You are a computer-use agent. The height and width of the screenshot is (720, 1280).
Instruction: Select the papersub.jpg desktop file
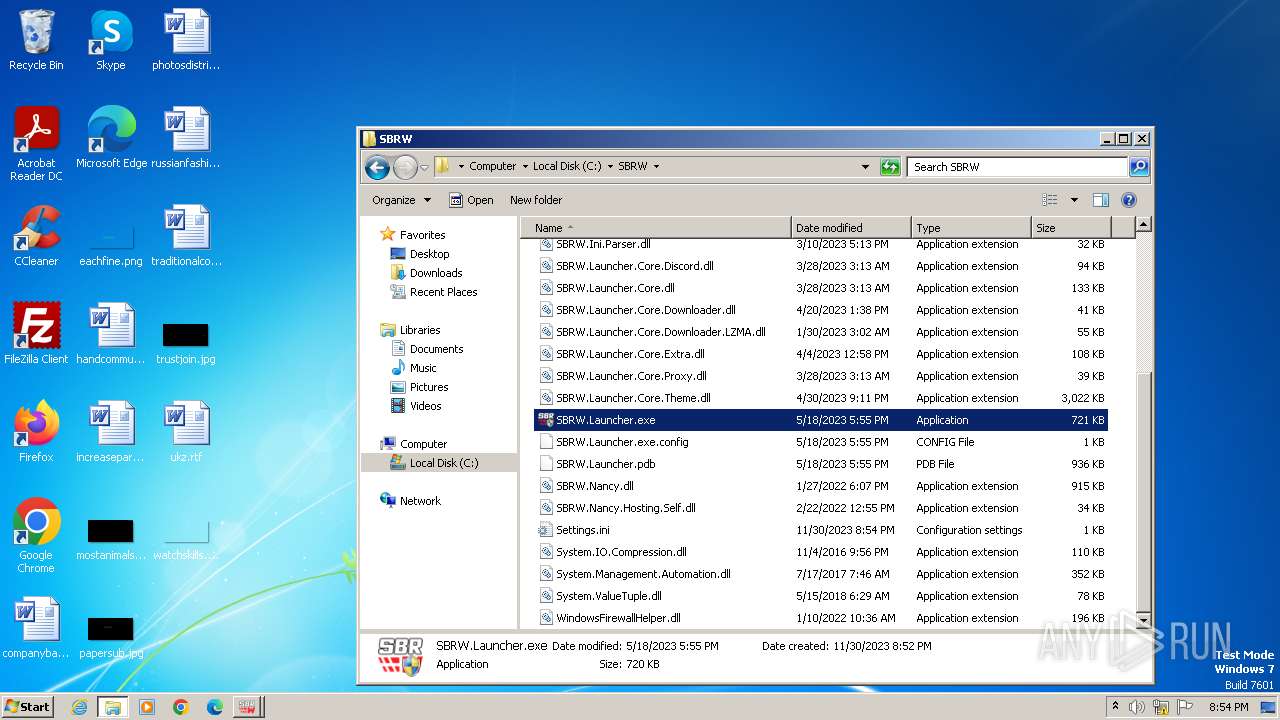111,635
